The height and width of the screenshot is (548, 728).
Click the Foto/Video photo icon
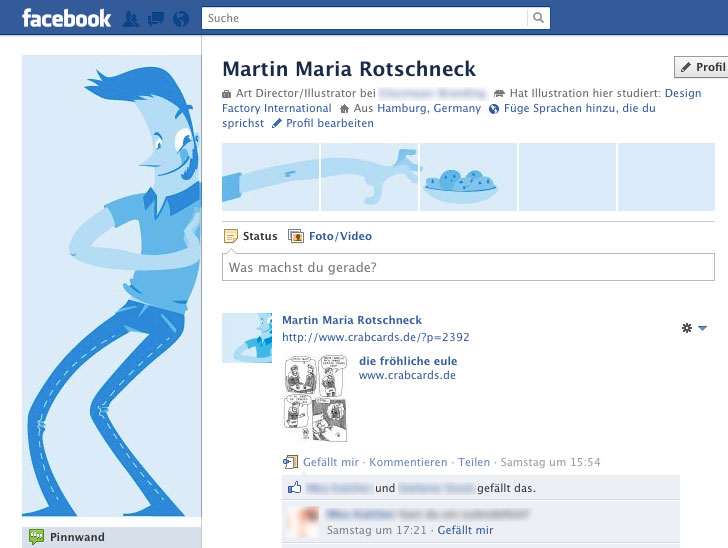[x=296, y=236]
